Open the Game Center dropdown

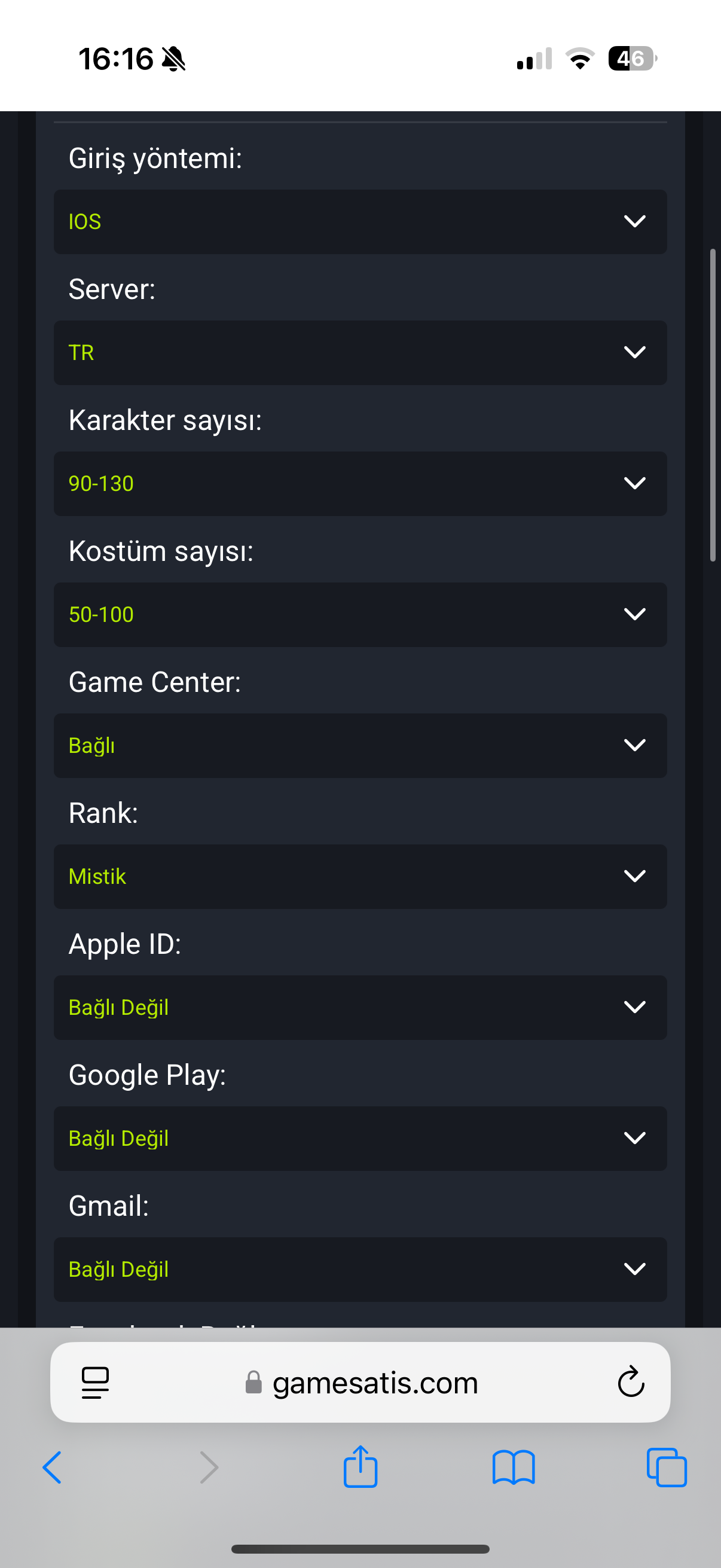tap(360, 745)
